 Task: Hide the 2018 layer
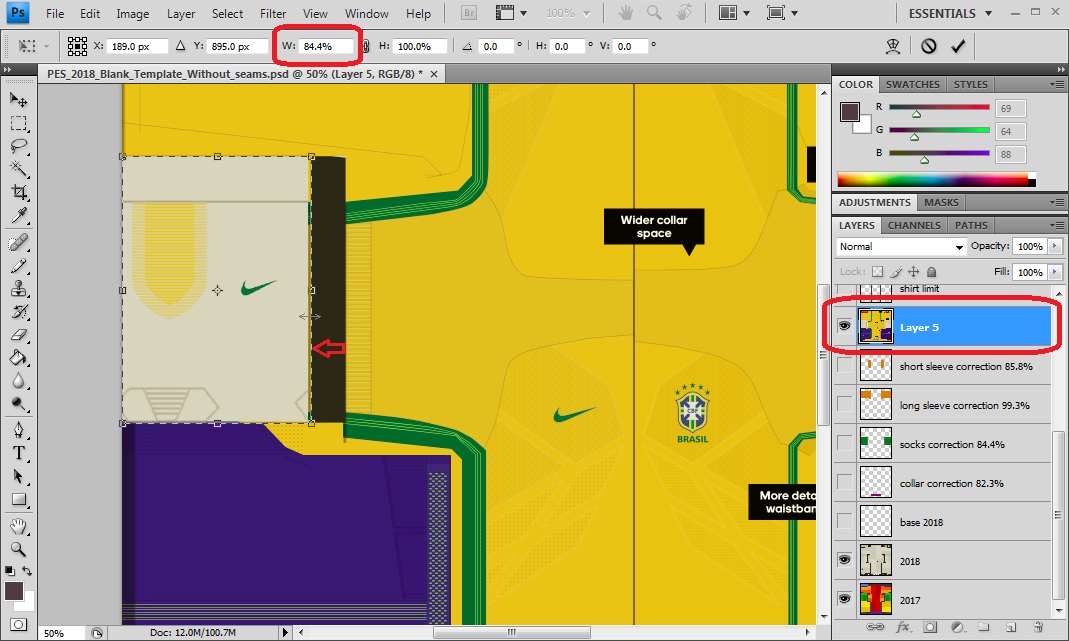(844, 560)
